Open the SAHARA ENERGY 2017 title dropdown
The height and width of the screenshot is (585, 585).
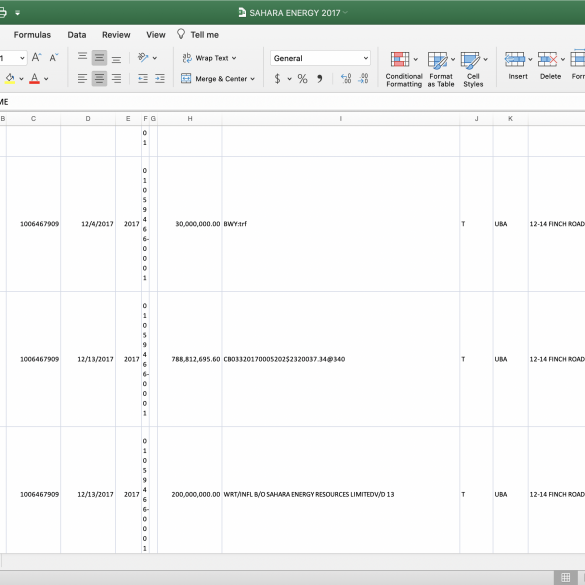pos(345,13)
